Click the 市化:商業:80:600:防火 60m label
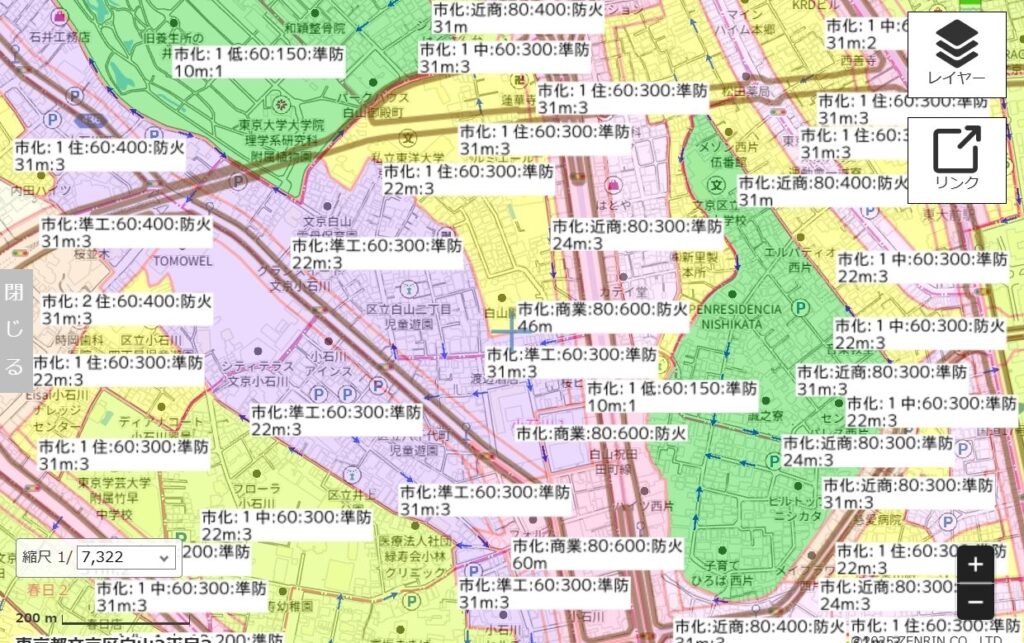 [598, 555]
